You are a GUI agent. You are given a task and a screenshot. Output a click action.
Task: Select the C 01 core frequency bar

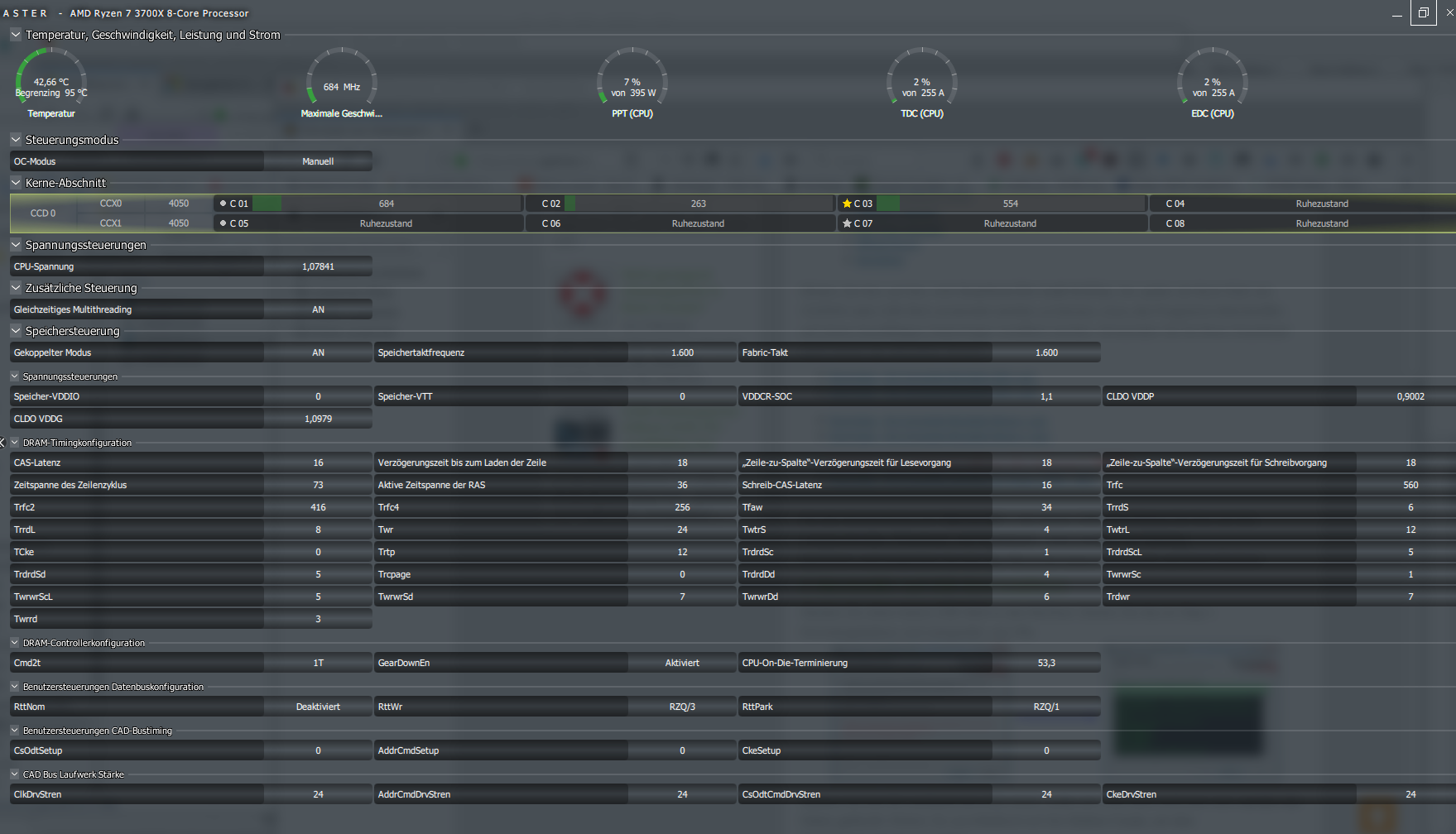tap(387, 204)
